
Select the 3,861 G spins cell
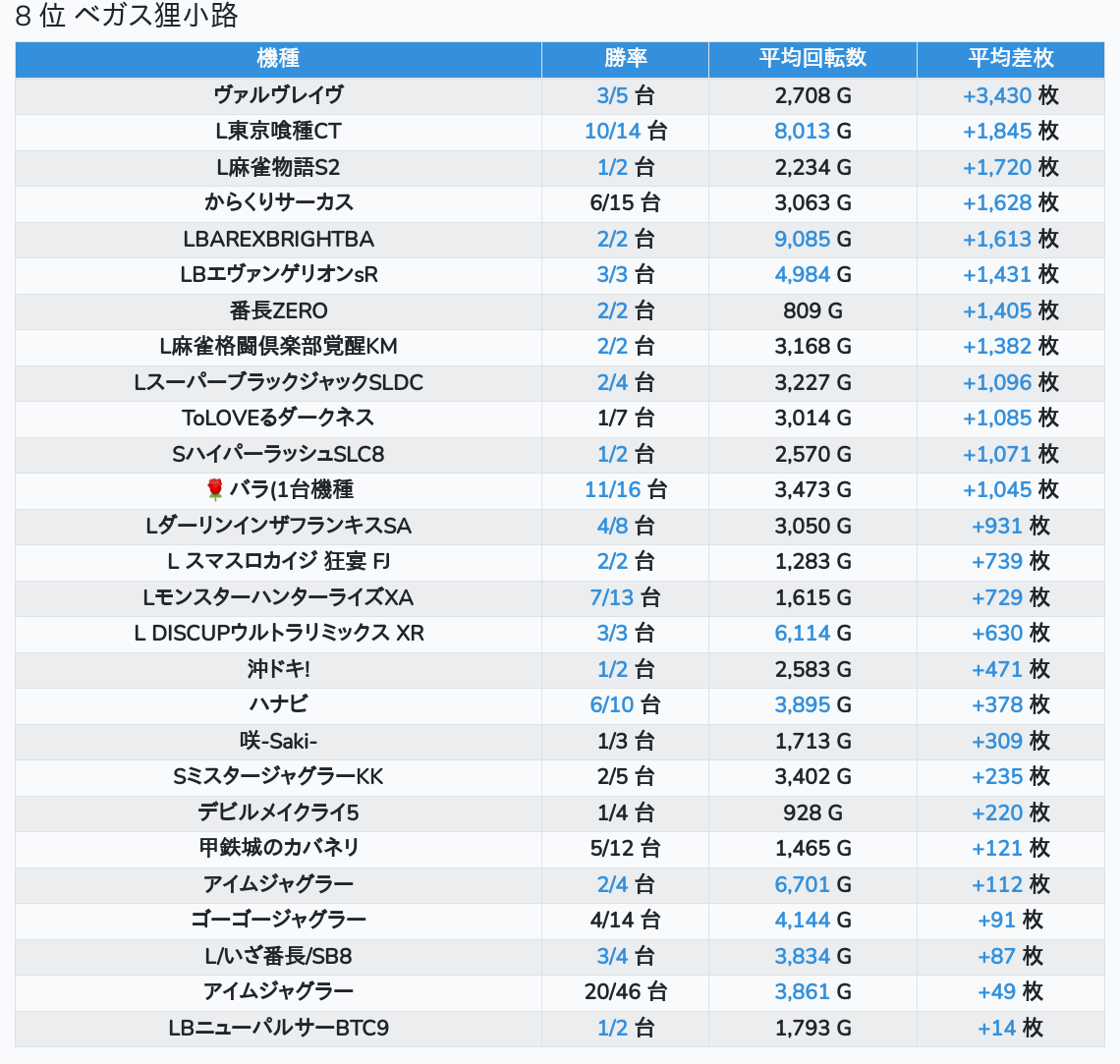click(x=812, y=992)
